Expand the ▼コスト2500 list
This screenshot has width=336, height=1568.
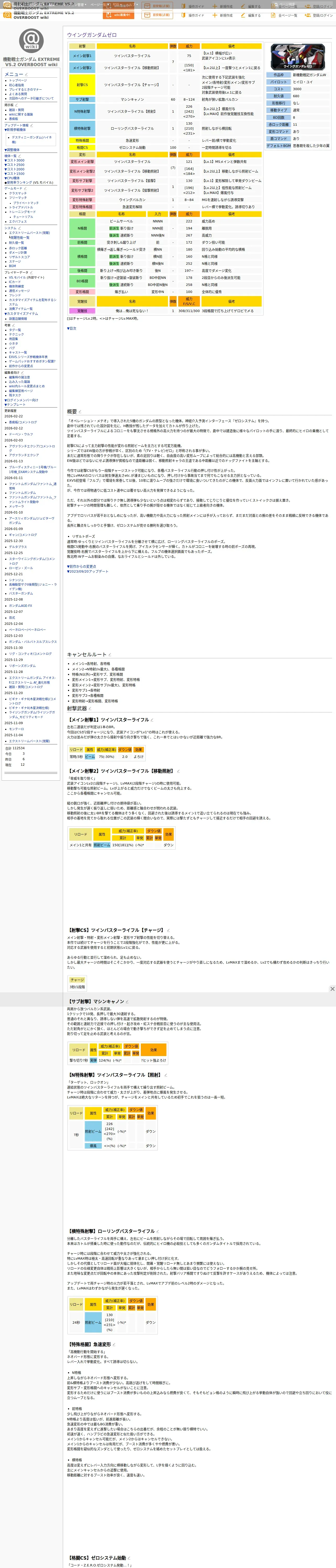click(15, 165)
